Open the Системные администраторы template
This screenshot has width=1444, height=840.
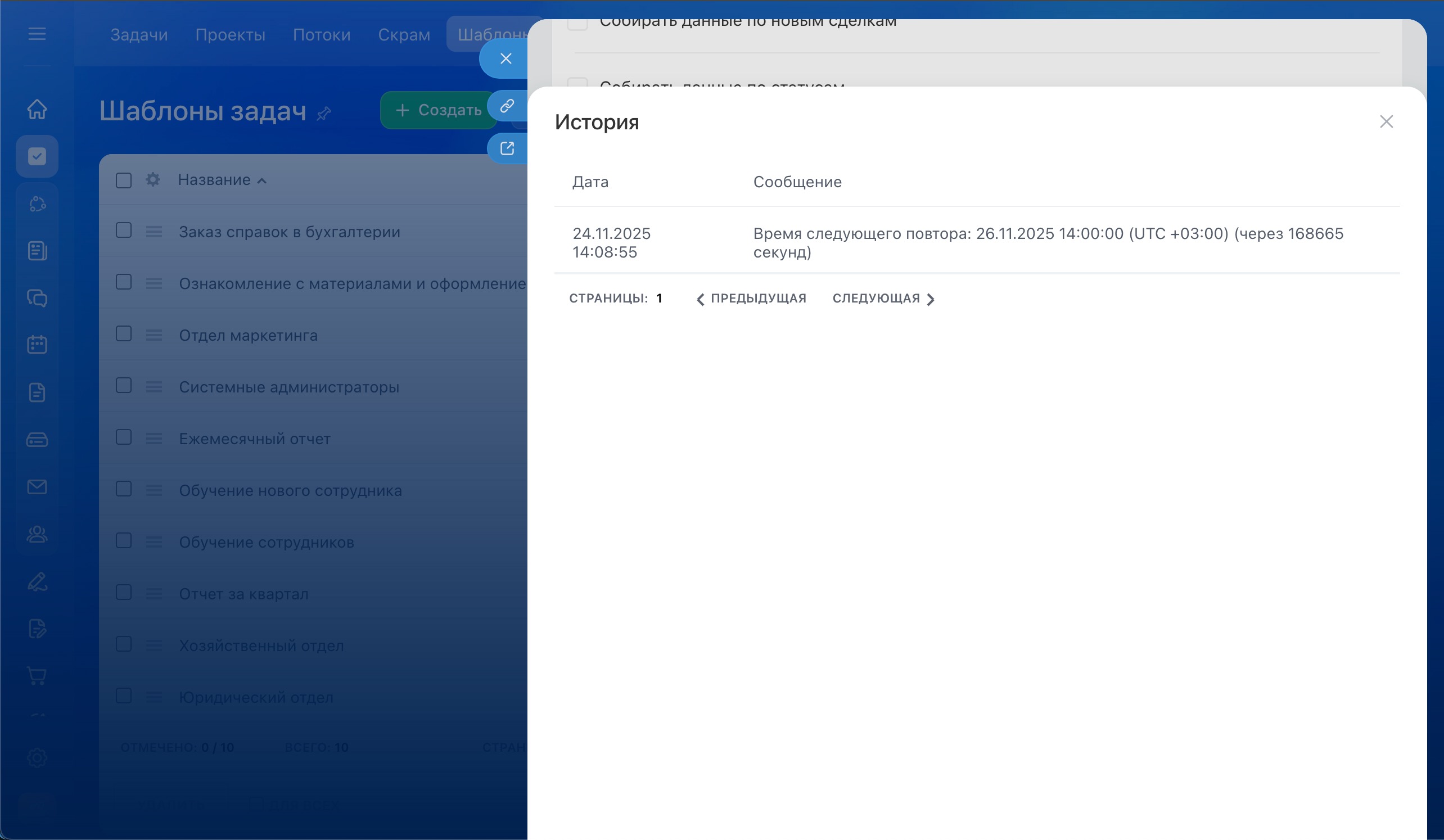[289, 387]
